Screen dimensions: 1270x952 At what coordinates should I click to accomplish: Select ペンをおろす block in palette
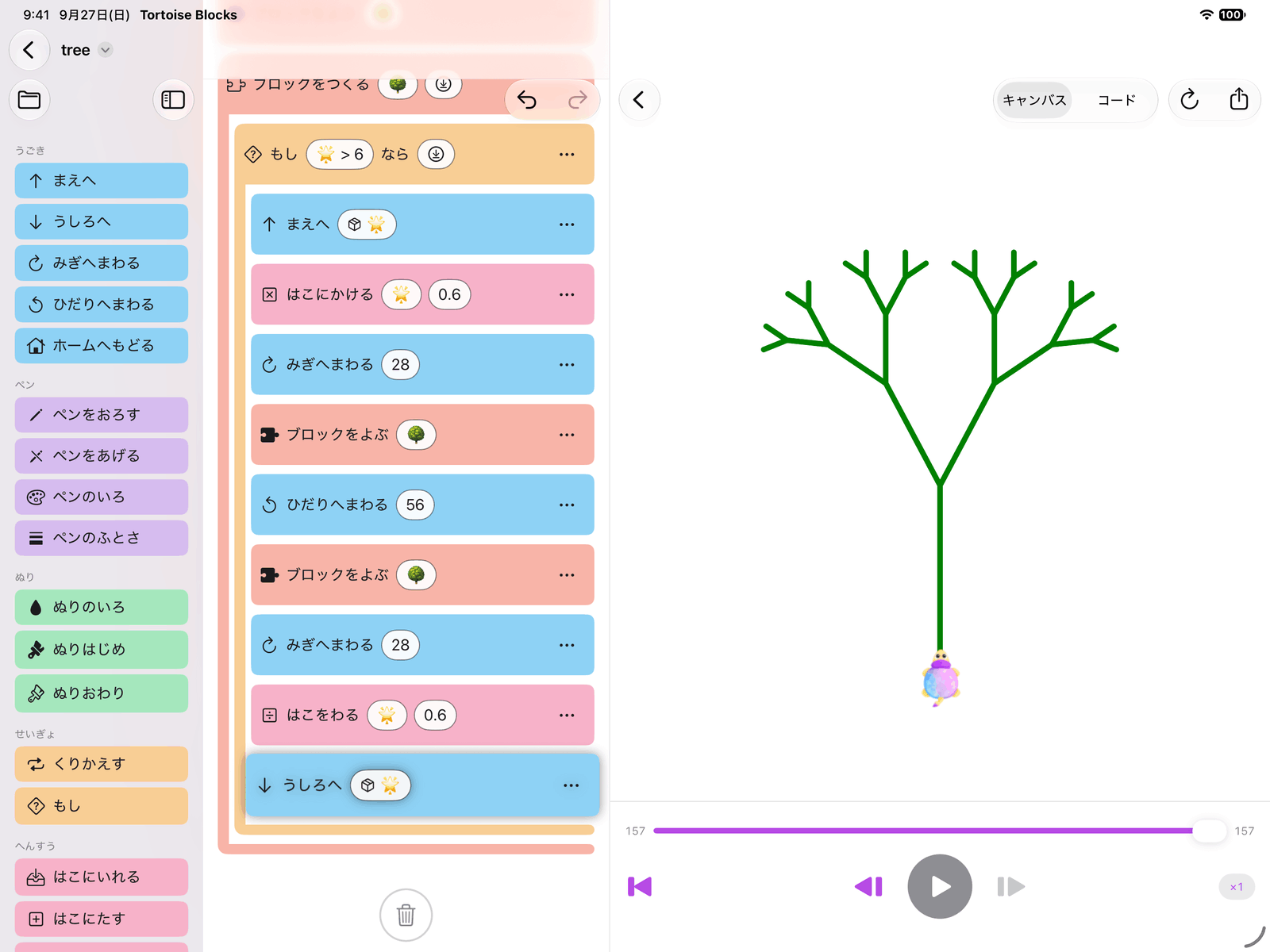(x=102, y=415)
